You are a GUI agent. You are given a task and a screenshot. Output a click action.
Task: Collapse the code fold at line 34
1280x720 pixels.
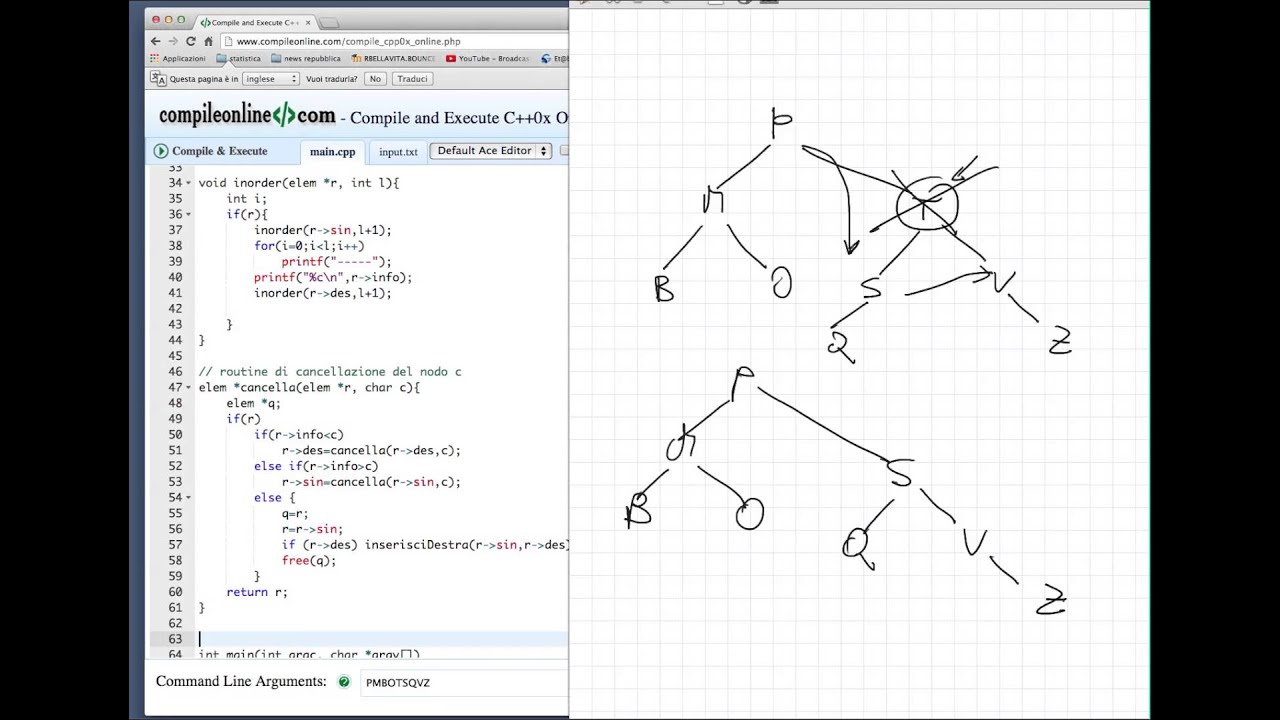pyautogui.click(x=189, y=184)
